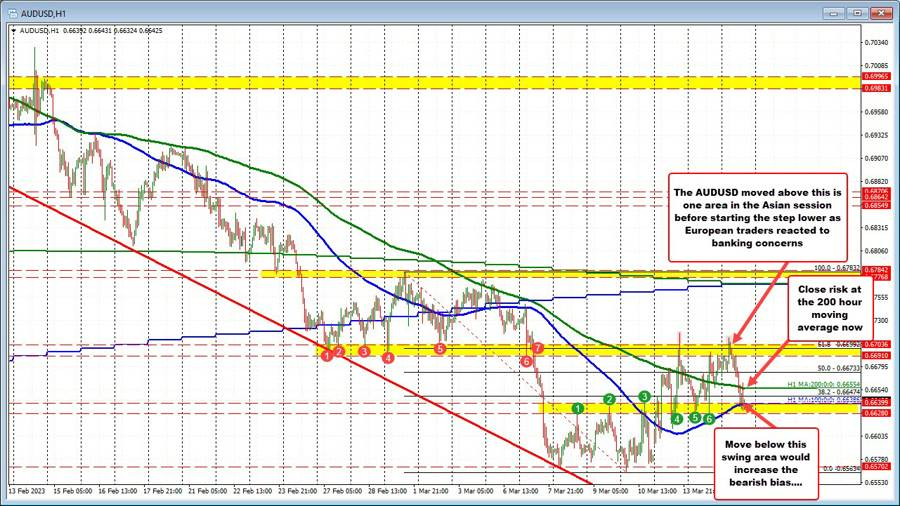Select the 0.66280 red price label
The image size is (900, 506).
pyautogui.click(x=878, y=411)
